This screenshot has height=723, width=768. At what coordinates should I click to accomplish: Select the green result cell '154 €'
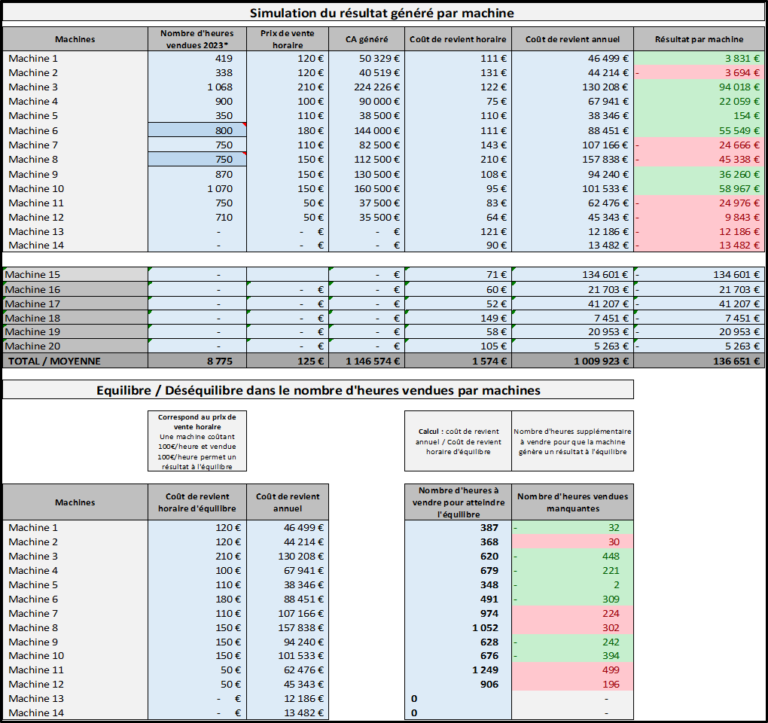699,116
